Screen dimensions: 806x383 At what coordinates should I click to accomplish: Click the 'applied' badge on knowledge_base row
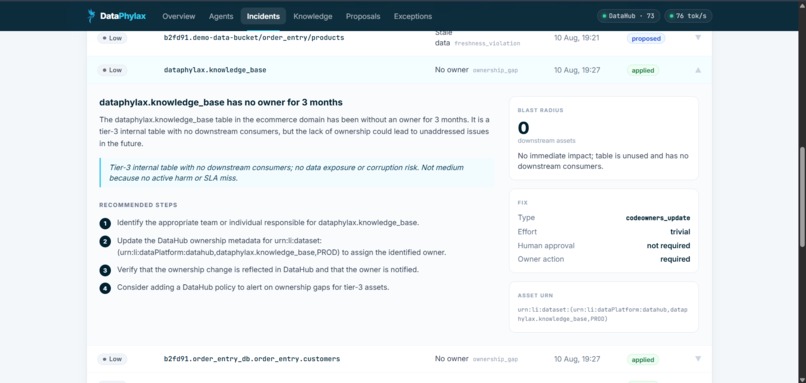643,70
